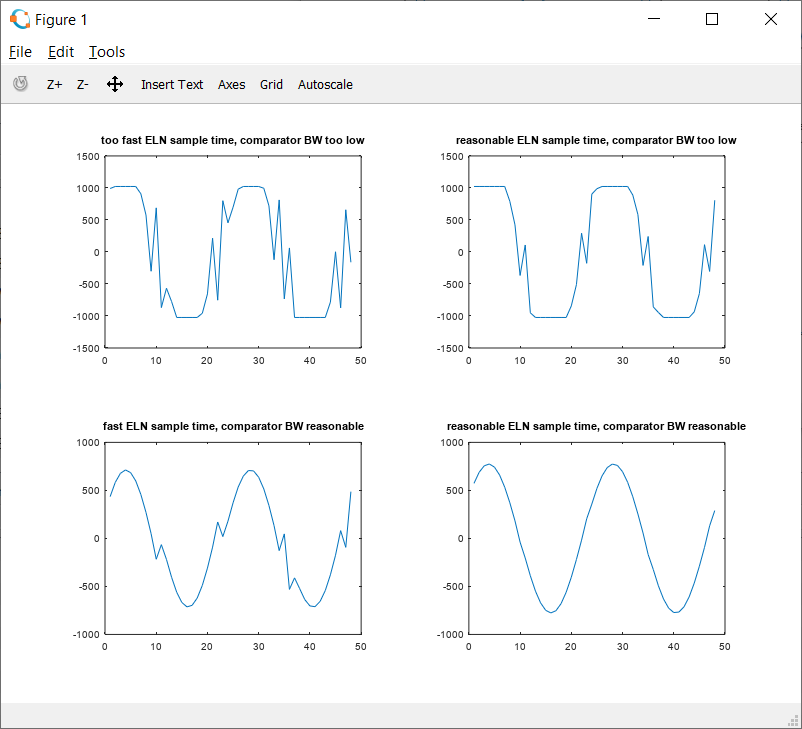Click inside the top-right 'reasonable ELN, BW too low' plot
802x729 pixels.
596,251
